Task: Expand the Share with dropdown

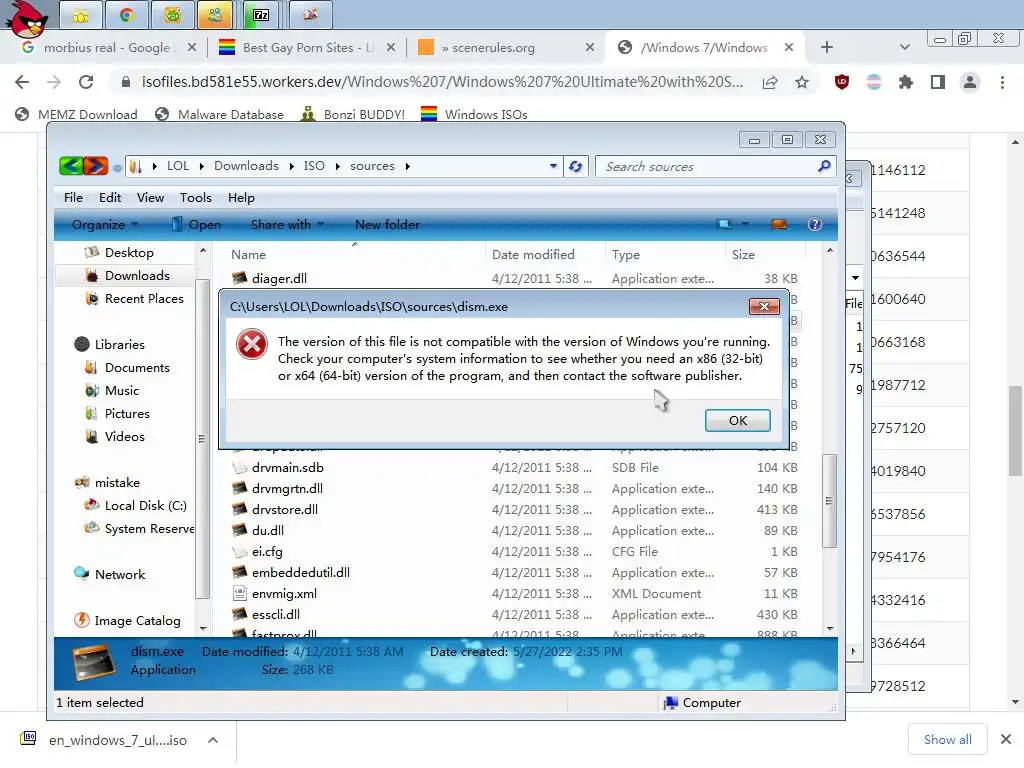Action: (287, 224)
